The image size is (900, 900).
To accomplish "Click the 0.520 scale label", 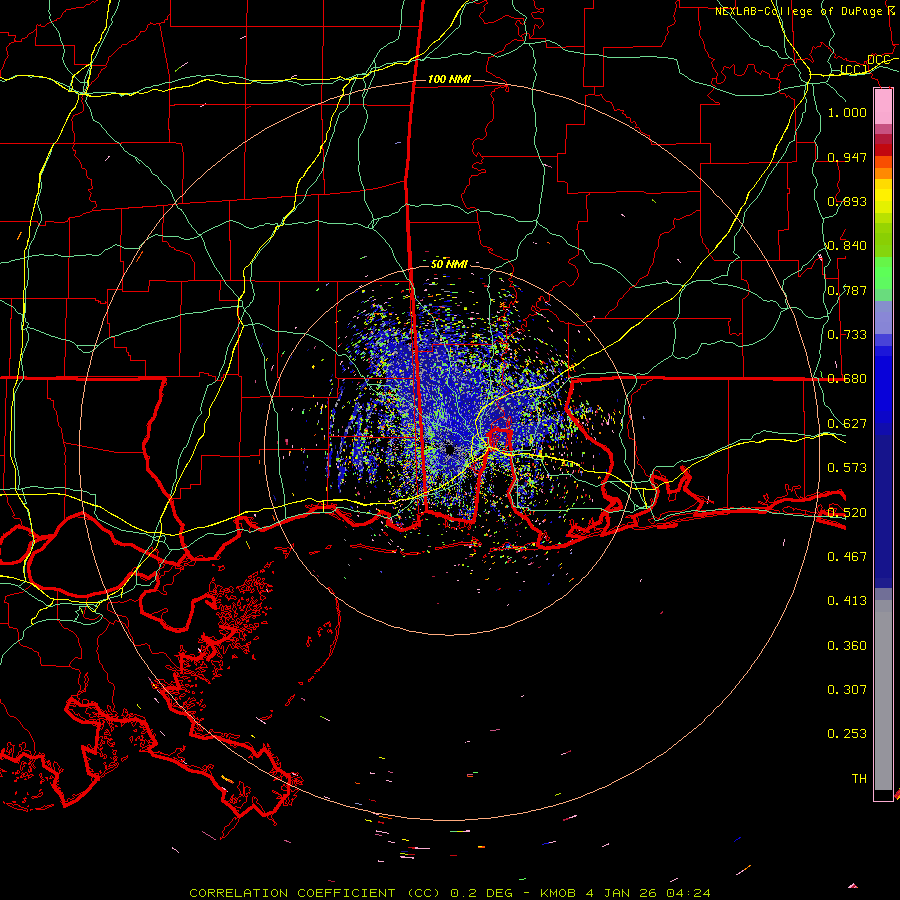I will click(847, 512).
